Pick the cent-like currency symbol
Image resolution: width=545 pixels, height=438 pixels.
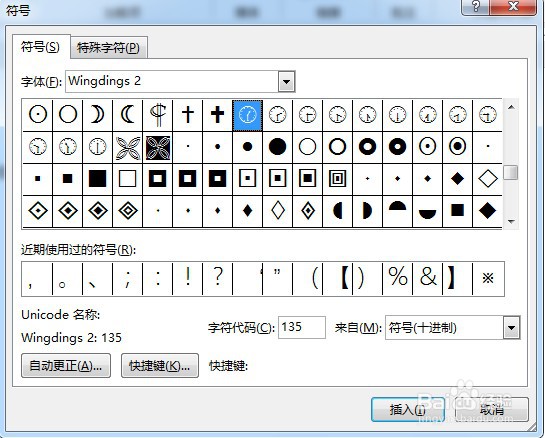pyautogui.click(x=158, y=114)
